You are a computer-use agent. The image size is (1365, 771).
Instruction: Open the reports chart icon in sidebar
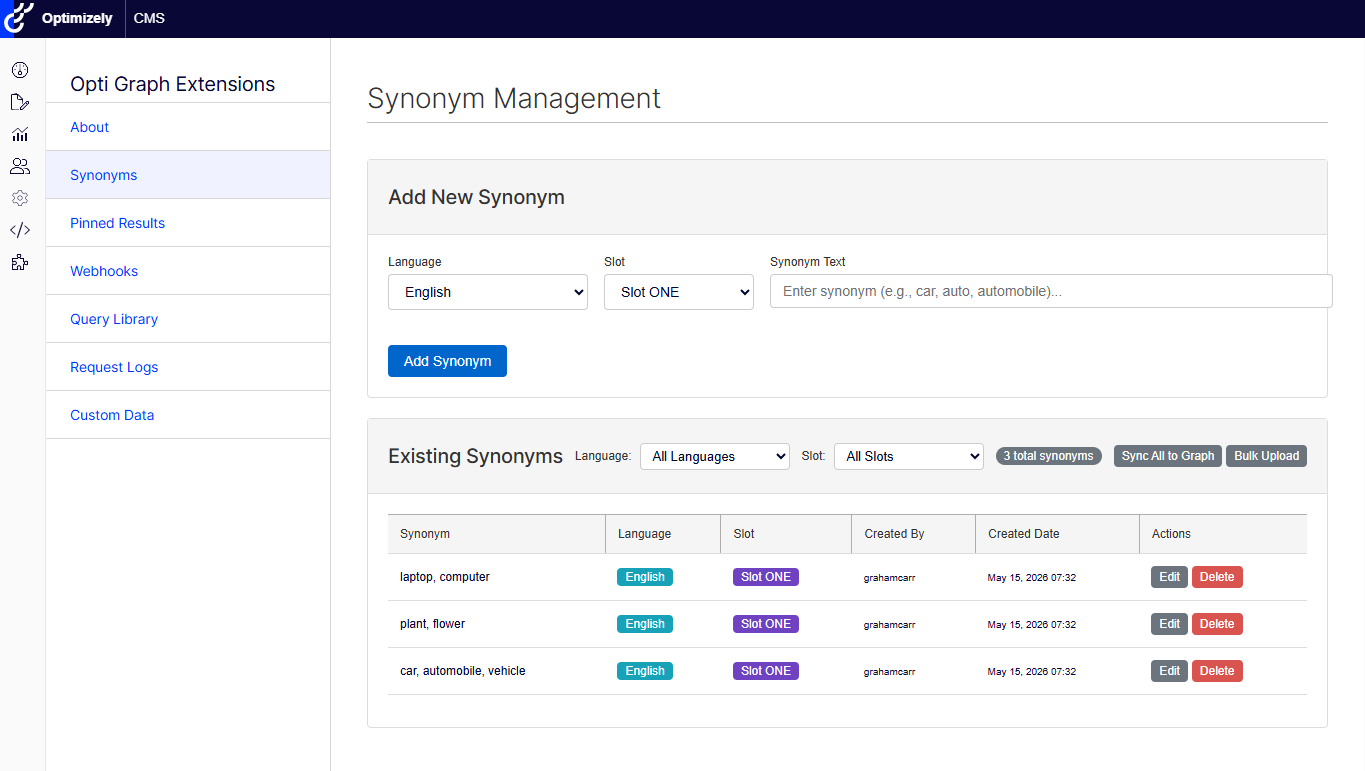(20, 134)
